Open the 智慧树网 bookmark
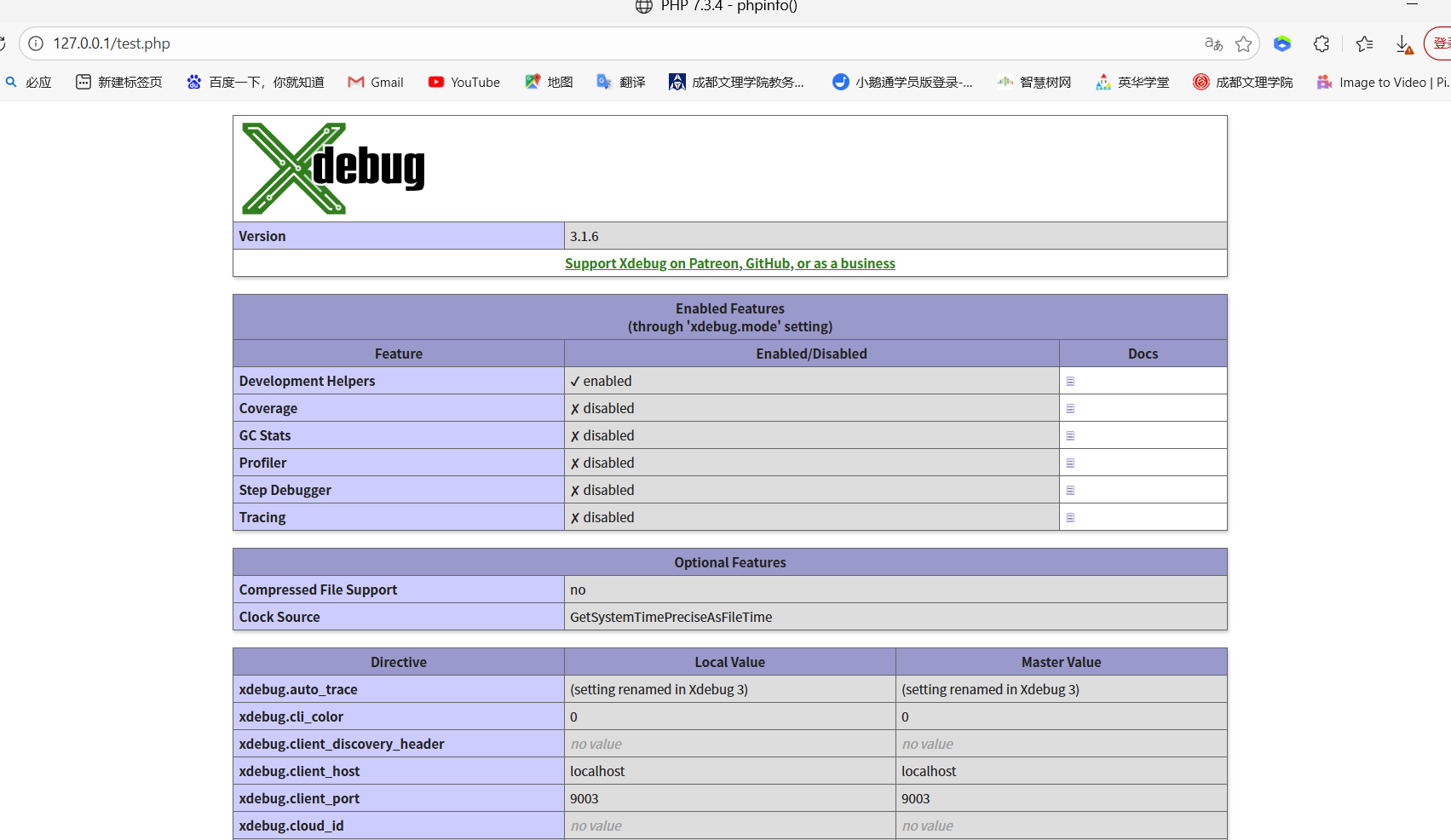Image resolution: width=1451 pixels, height=840 pixels. [1034, 82]
